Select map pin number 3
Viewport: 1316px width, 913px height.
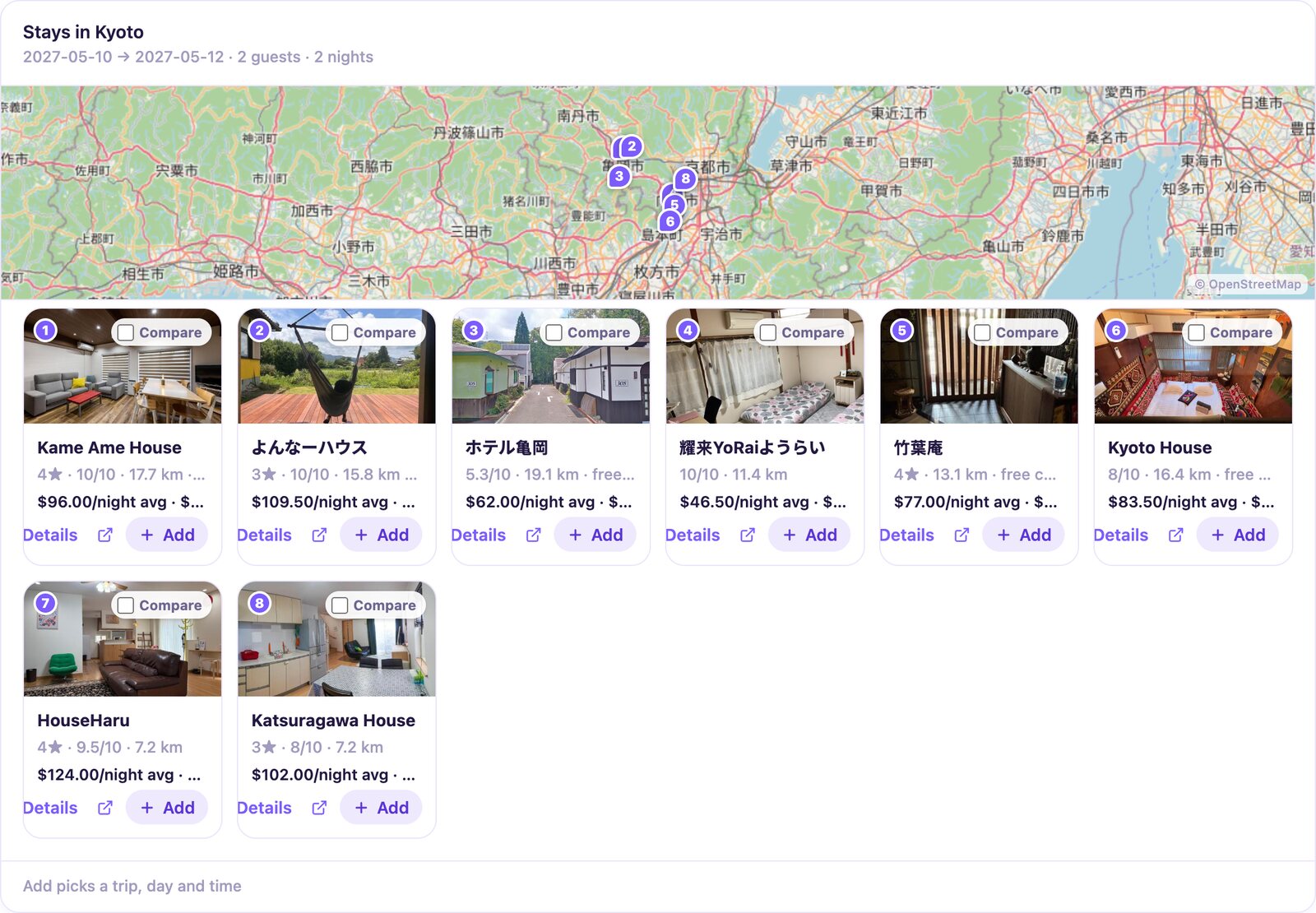[619, 176]
